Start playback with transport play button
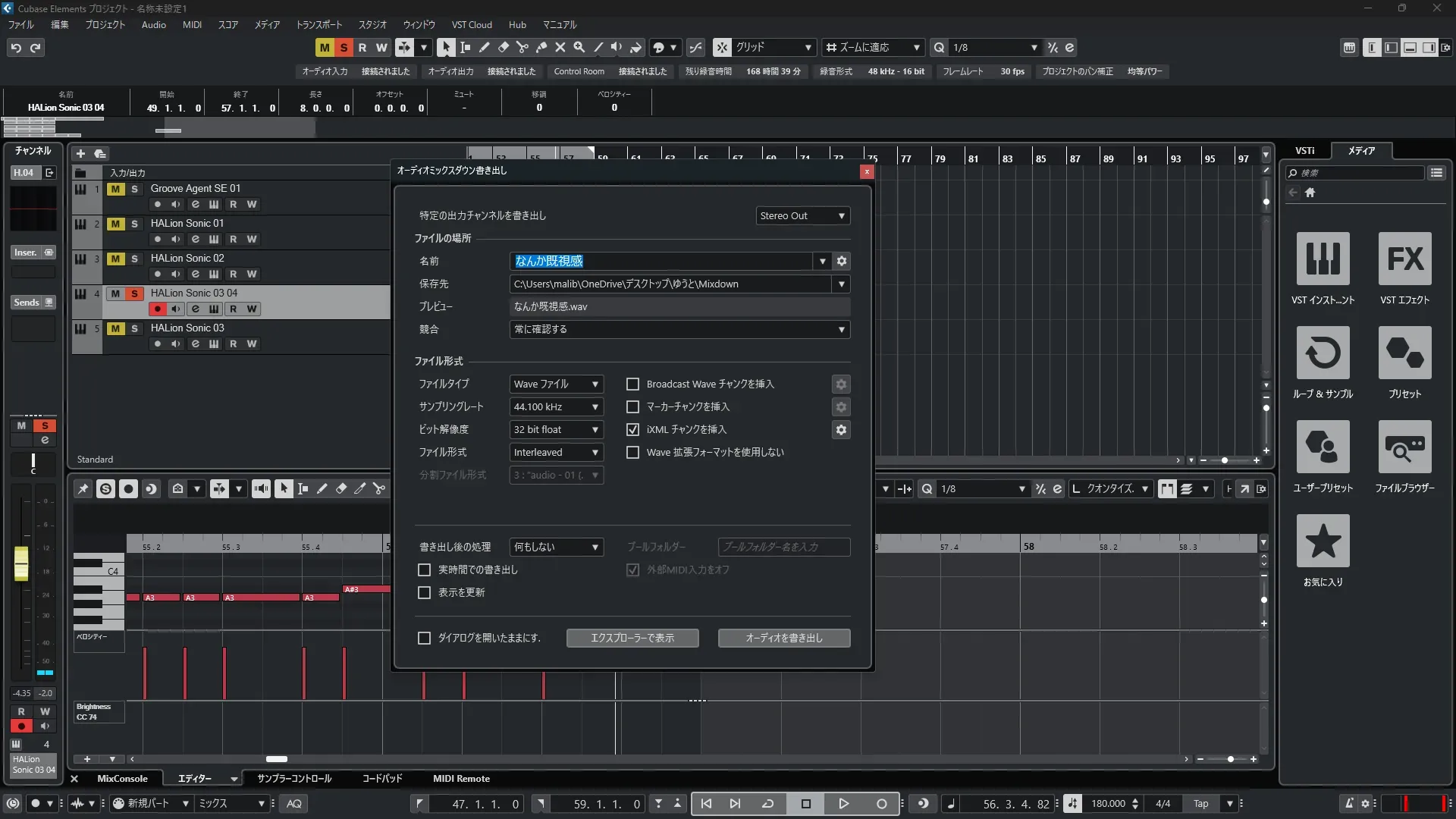 (x=843, y=804)
